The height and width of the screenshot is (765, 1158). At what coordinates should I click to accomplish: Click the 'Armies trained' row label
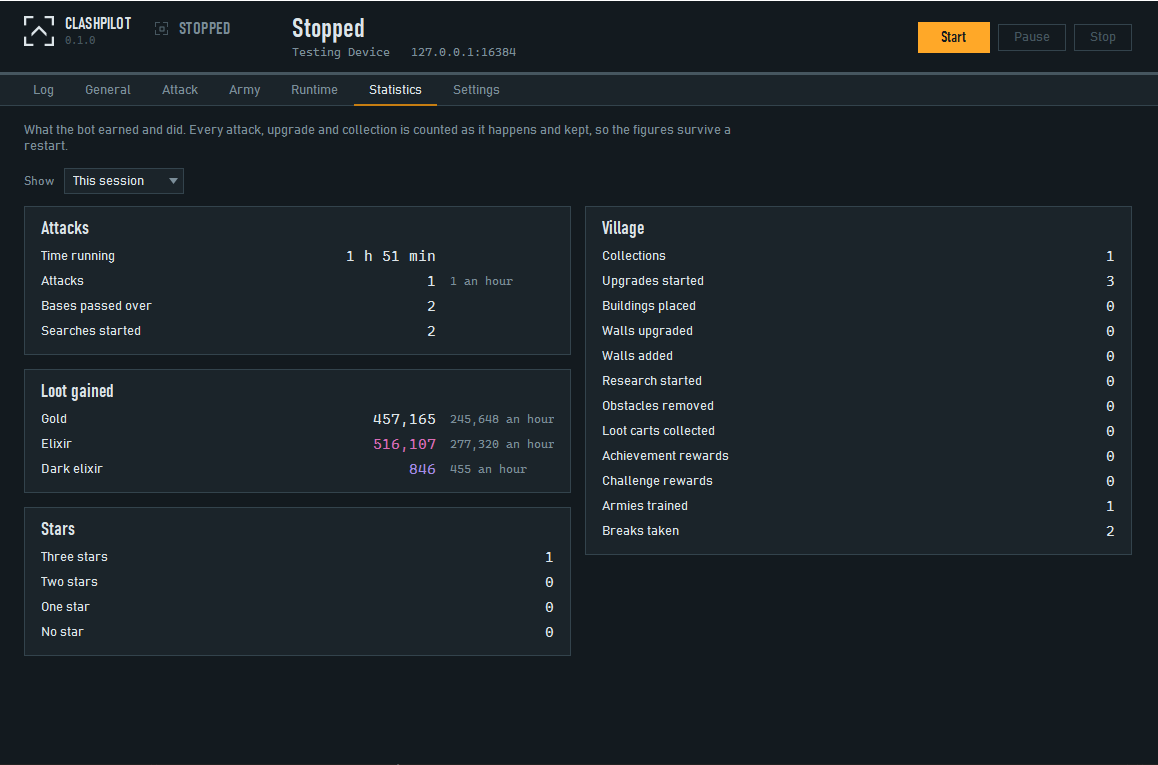click(645, 507)
